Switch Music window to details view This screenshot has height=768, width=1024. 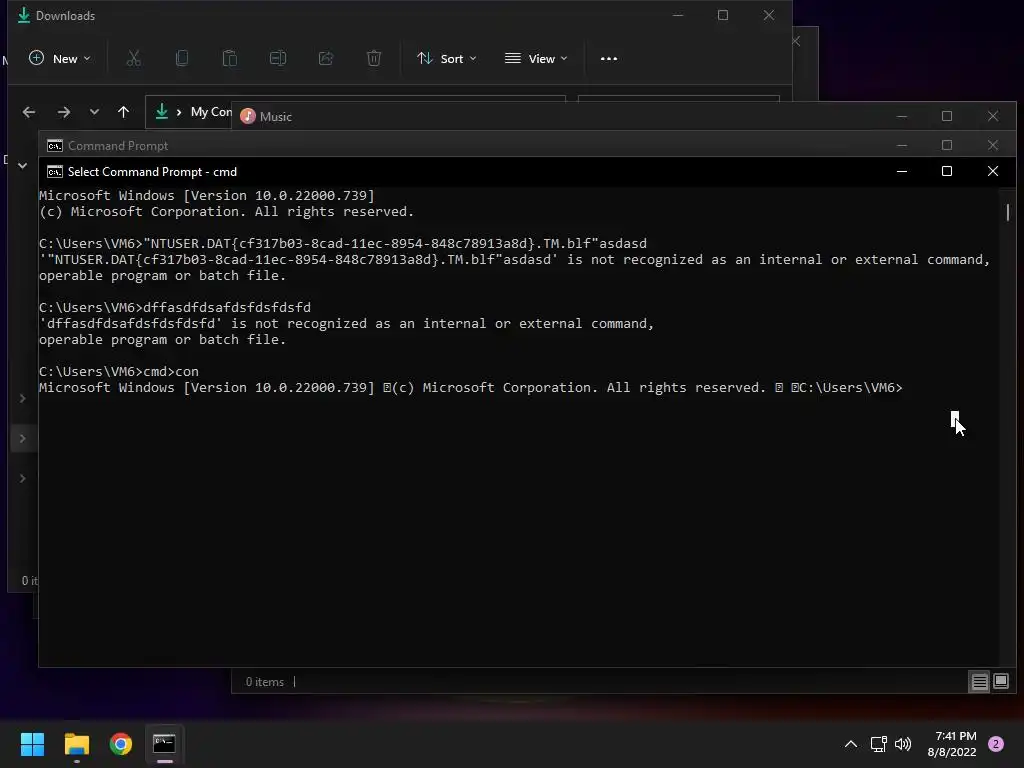tap(980, 682)
